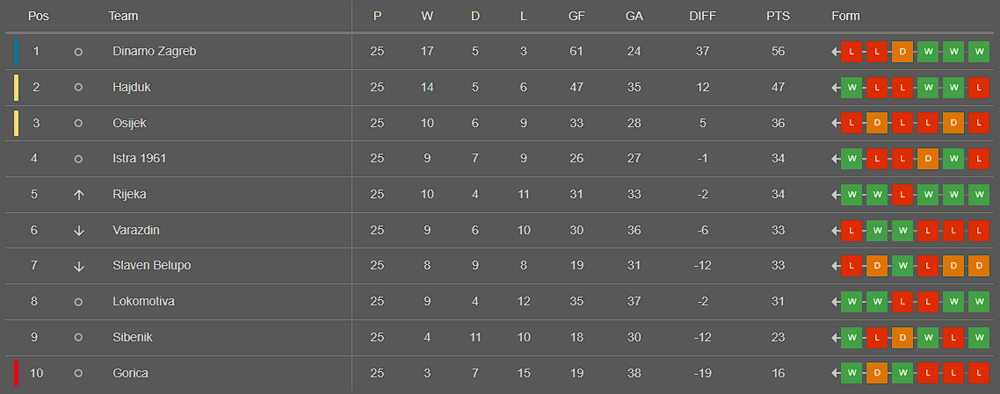Viewport: 1000px width, 394px height.
Task: Click Slaven Belupo's downward position arrow
Action: (x=78, y=266)
